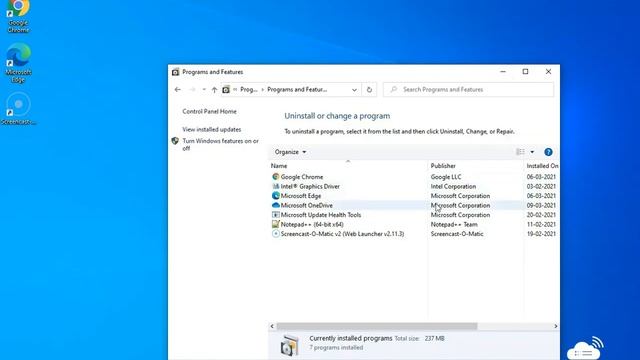Open Control Panel Home link

point(209,111)
